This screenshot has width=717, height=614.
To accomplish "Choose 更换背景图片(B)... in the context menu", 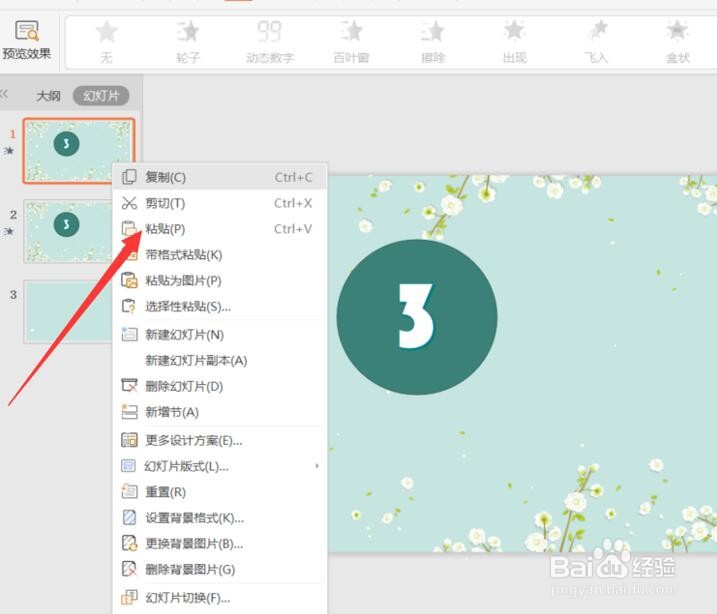I will click(x=220, y=544).
